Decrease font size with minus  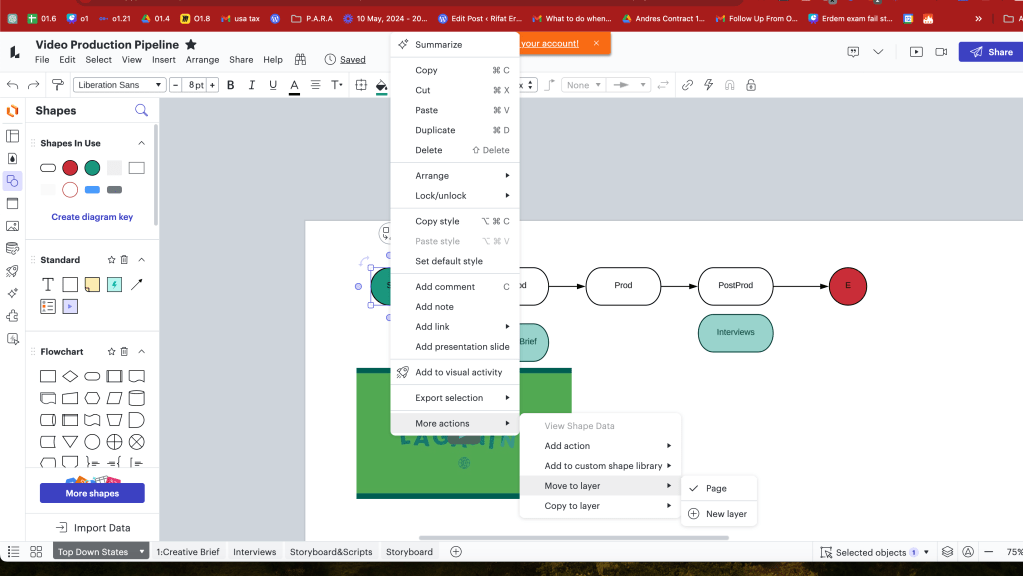(175, 85)
